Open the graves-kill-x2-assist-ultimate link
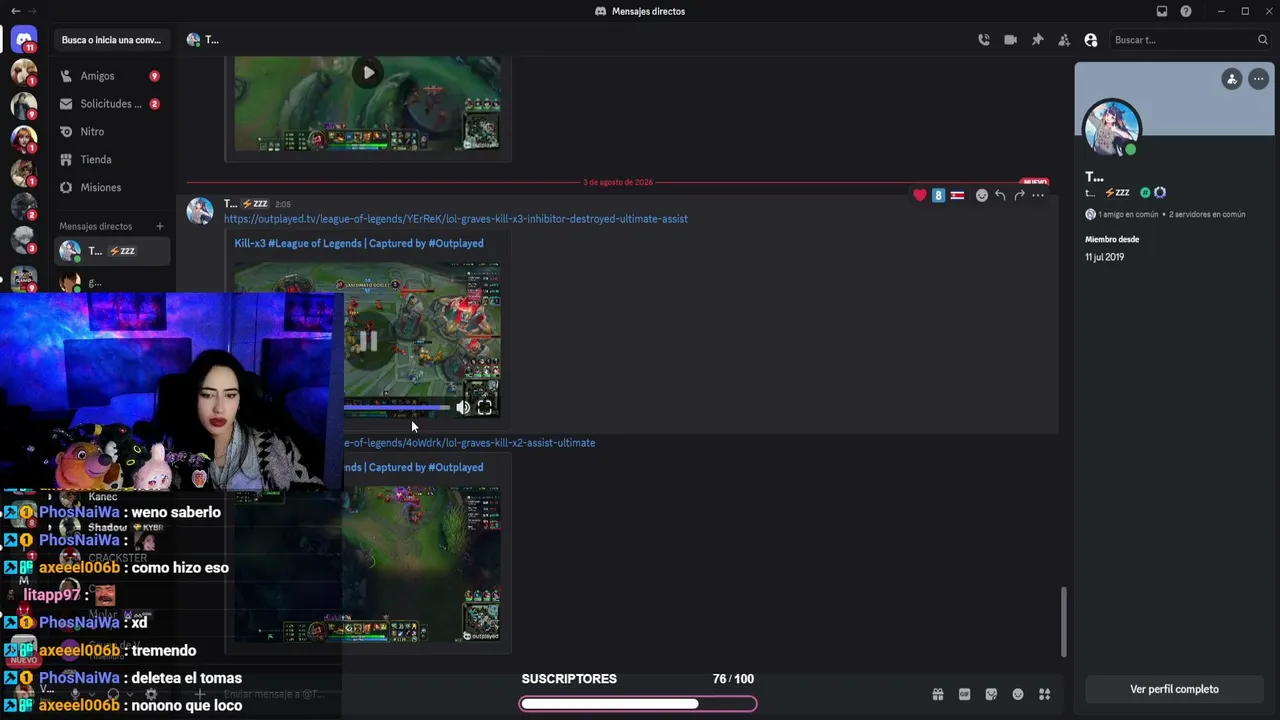 click(469, 443)
